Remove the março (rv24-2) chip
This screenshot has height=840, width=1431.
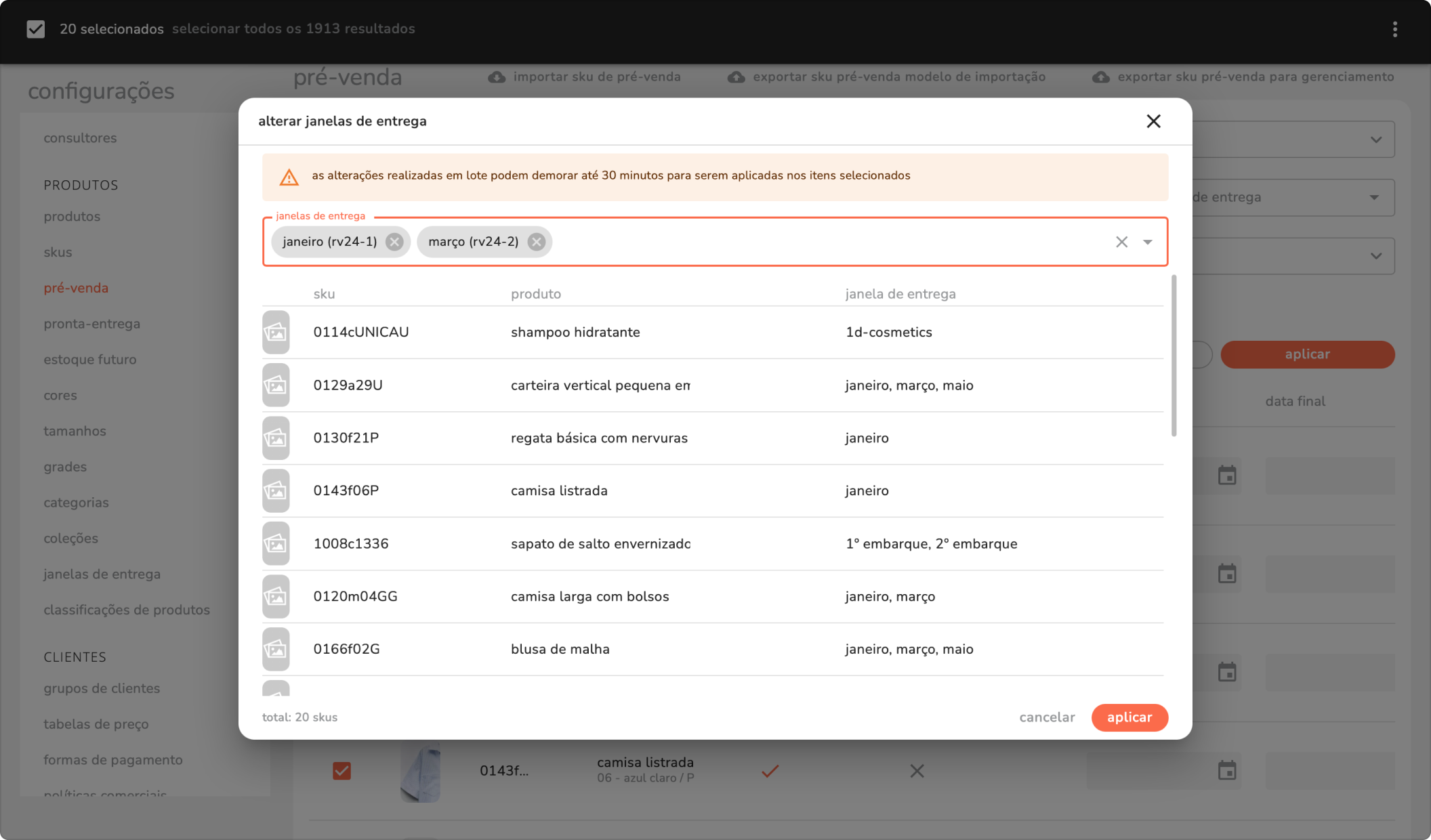[x=536, y=242]
